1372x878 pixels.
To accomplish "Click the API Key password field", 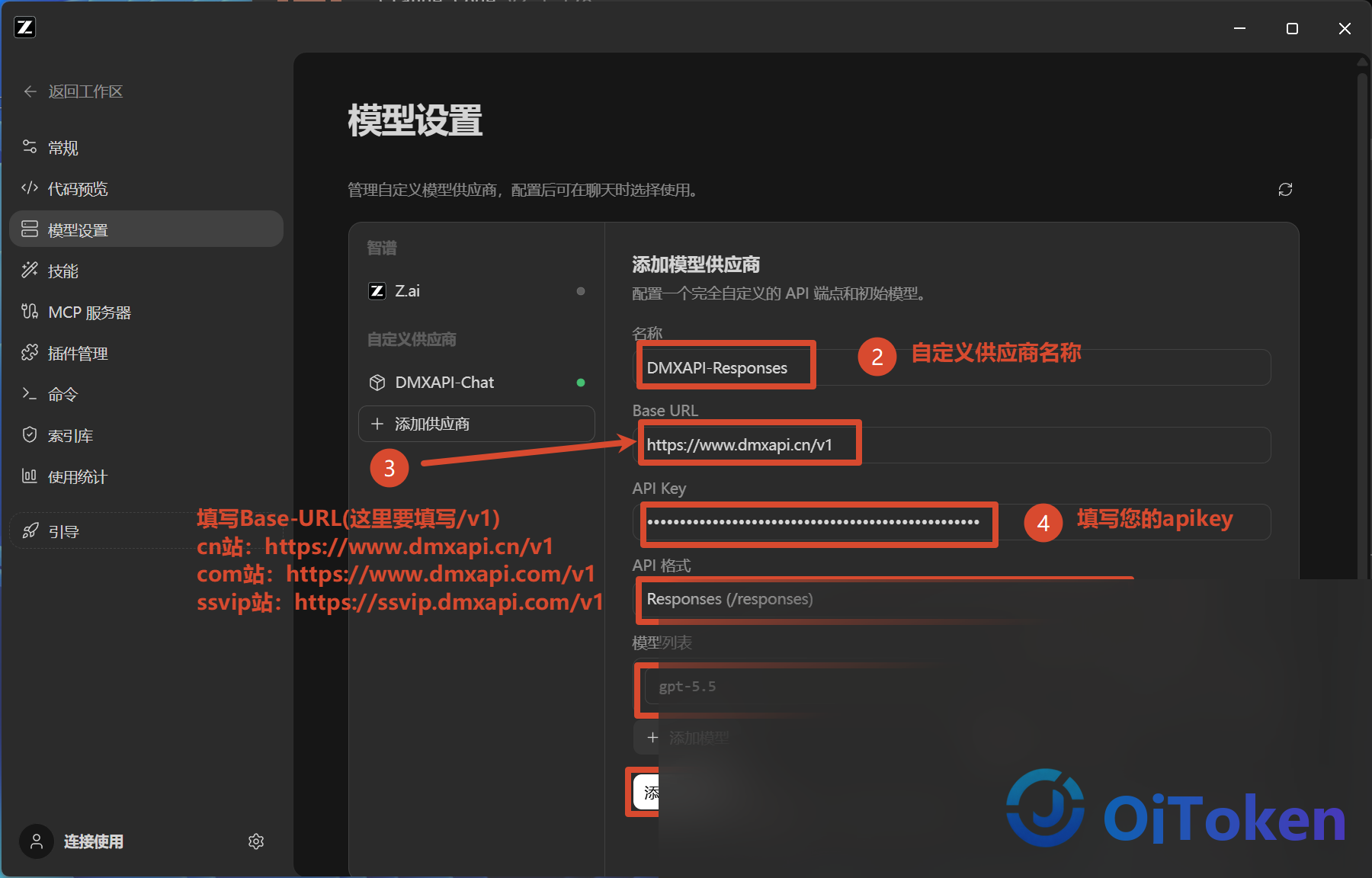I will click(x=951, y=522).
